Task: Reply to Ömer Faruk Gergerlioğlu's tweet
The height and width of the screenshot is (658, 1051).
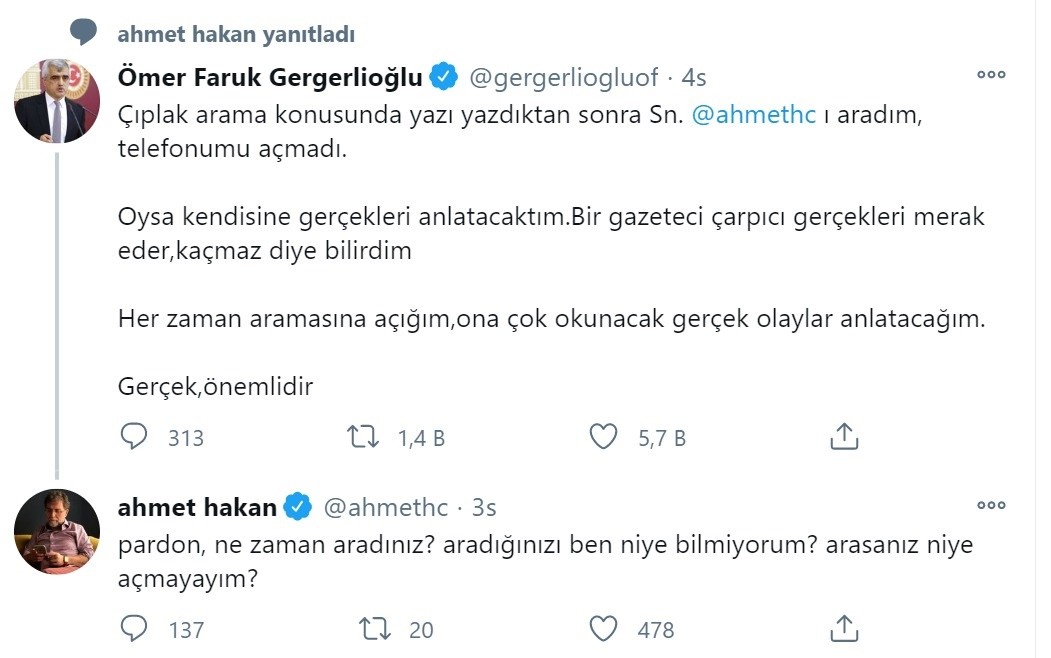Action: [134, 437]
